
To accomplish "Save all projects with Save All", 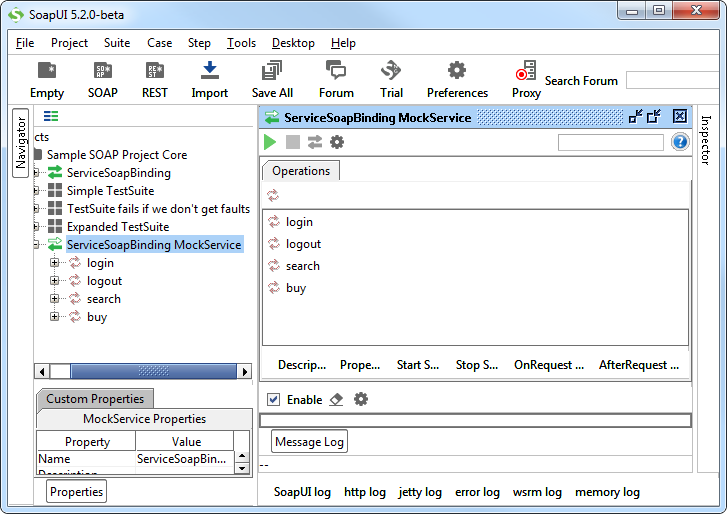I will [272, 80].
